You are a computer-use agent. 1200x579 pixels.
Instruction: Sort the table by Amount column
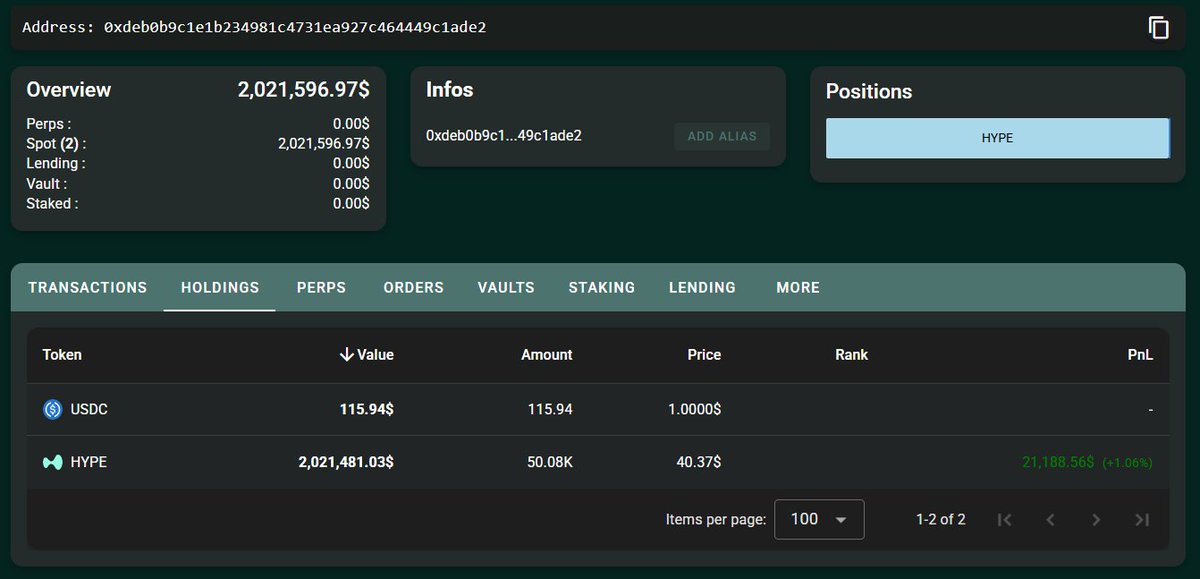point(547,354)
